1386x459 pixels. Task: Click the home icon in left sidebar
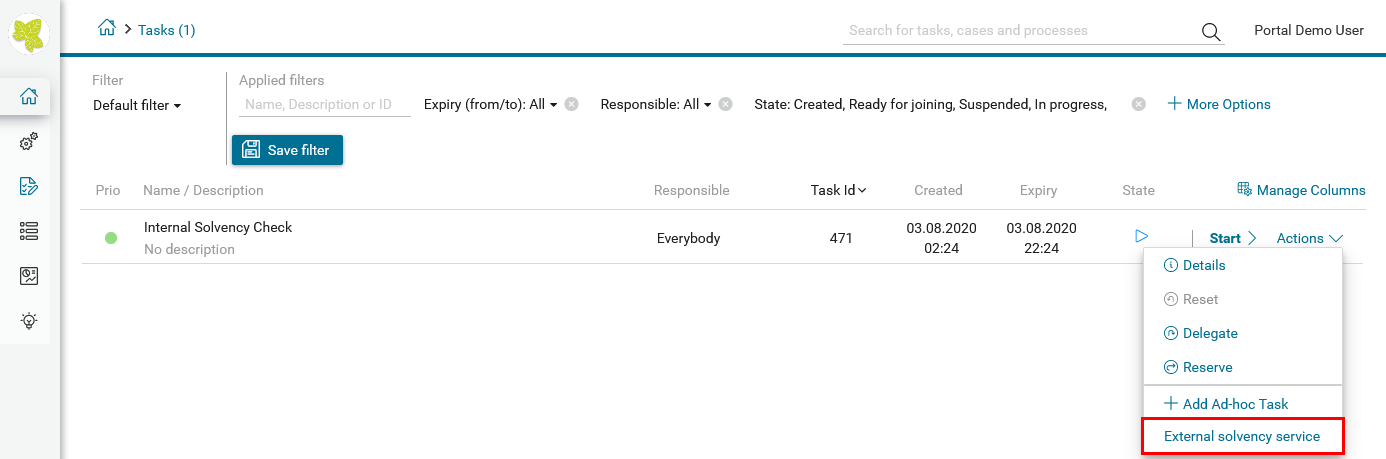pyautogui.click(x=29, y=97)
